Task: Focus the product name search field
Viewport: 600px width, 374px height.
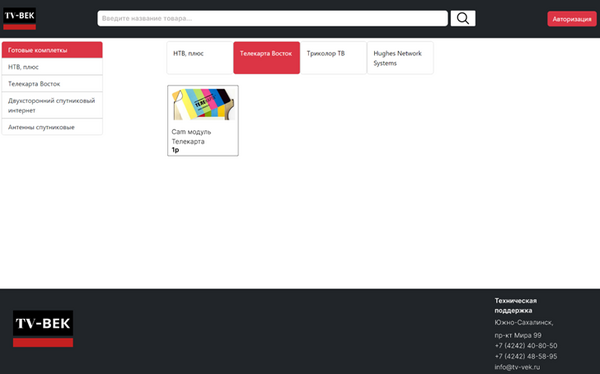Action: pos(272,18)
